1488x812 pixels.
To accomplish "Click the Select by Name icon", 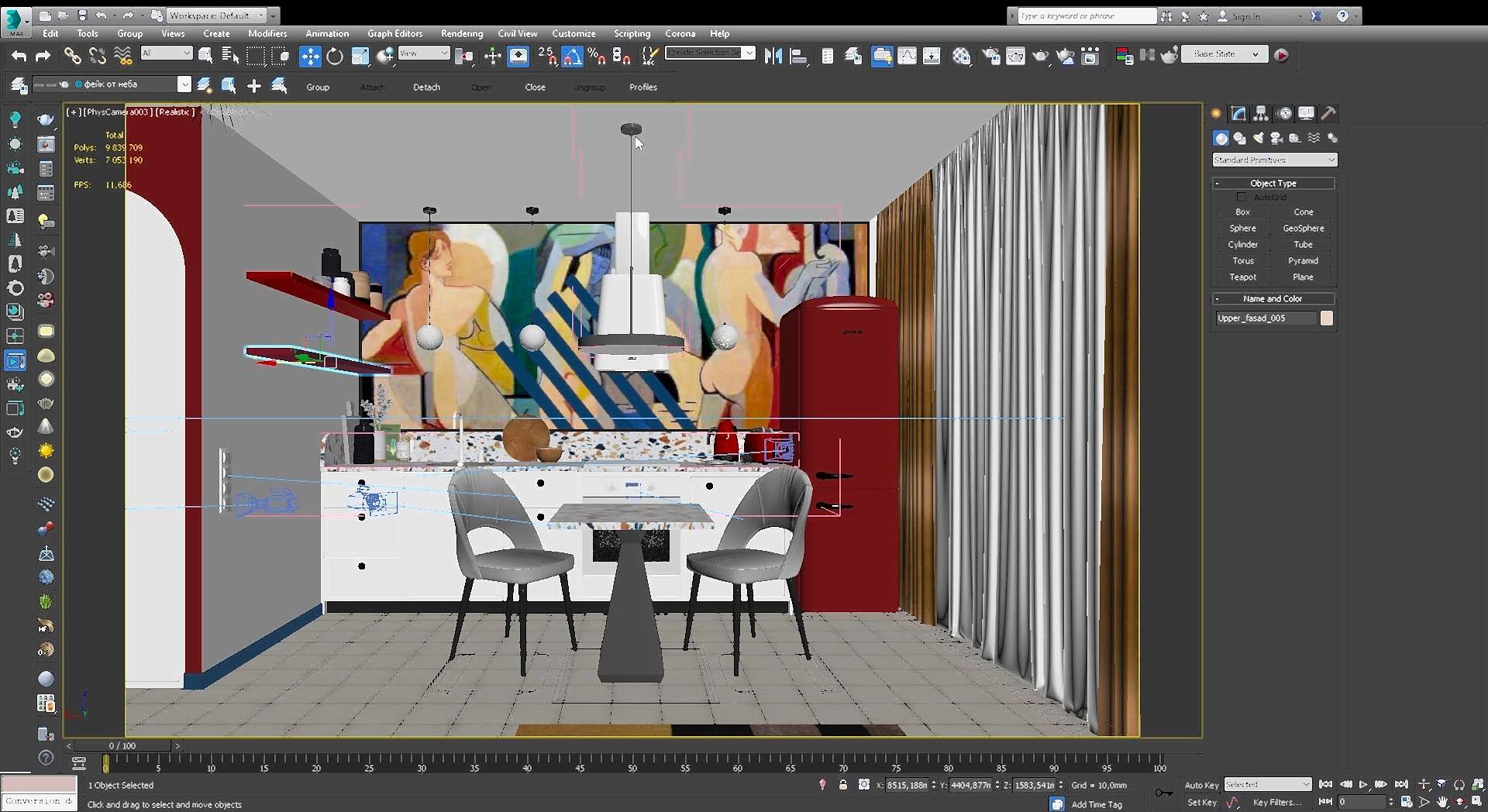I will click(x=230, y=56).
